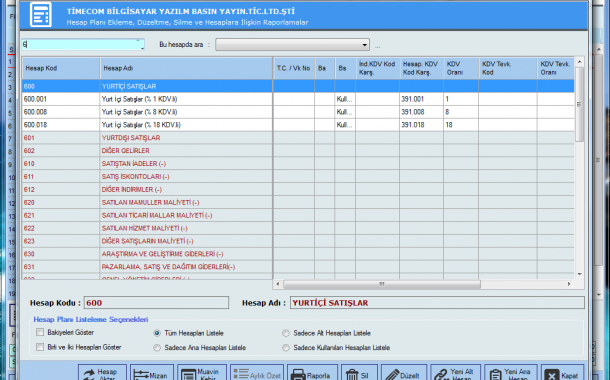Image resolution: width=610 pixels, height=380 pixels.
Task: Click the Raporla printer icon
Action: (298, 375)
